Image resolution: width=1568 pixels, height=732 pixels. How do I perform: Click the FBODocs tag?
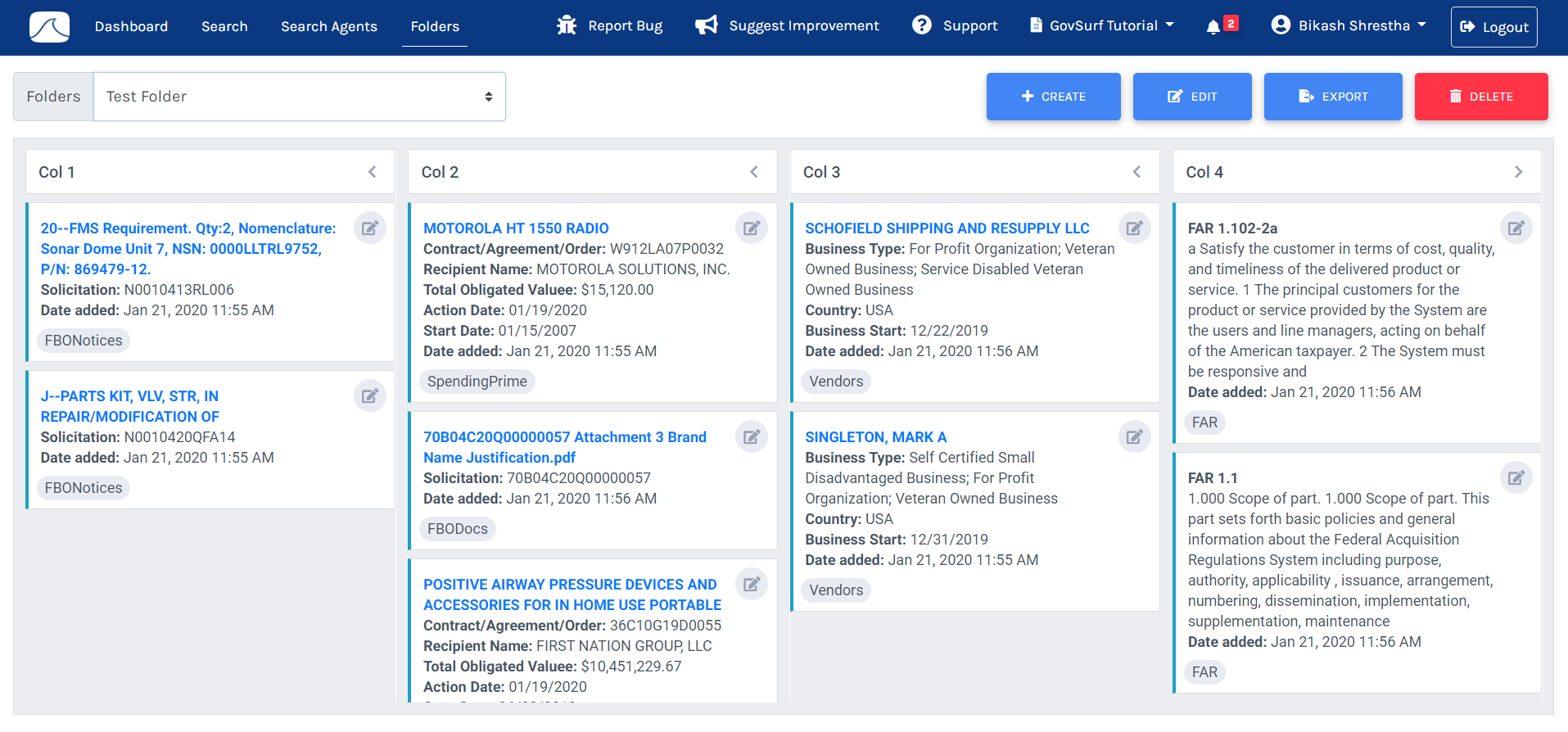(458, 529)
